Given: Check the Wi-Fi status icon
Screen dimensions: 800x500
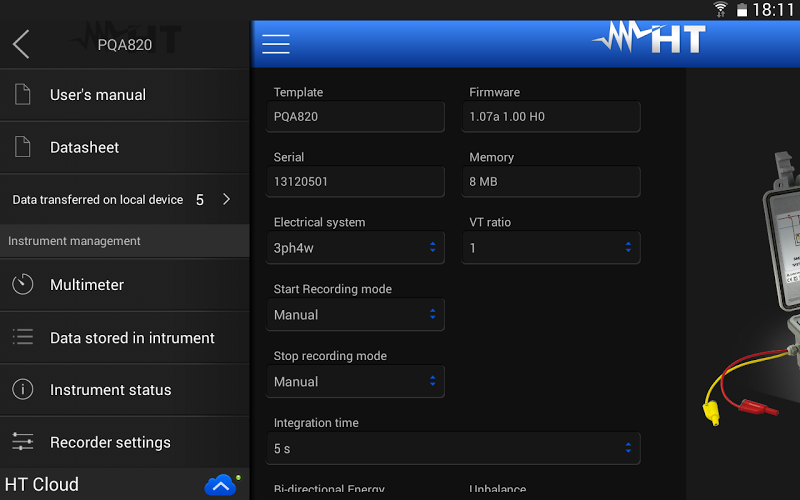Looking at the screenshot, I should (x=720, y=9).
